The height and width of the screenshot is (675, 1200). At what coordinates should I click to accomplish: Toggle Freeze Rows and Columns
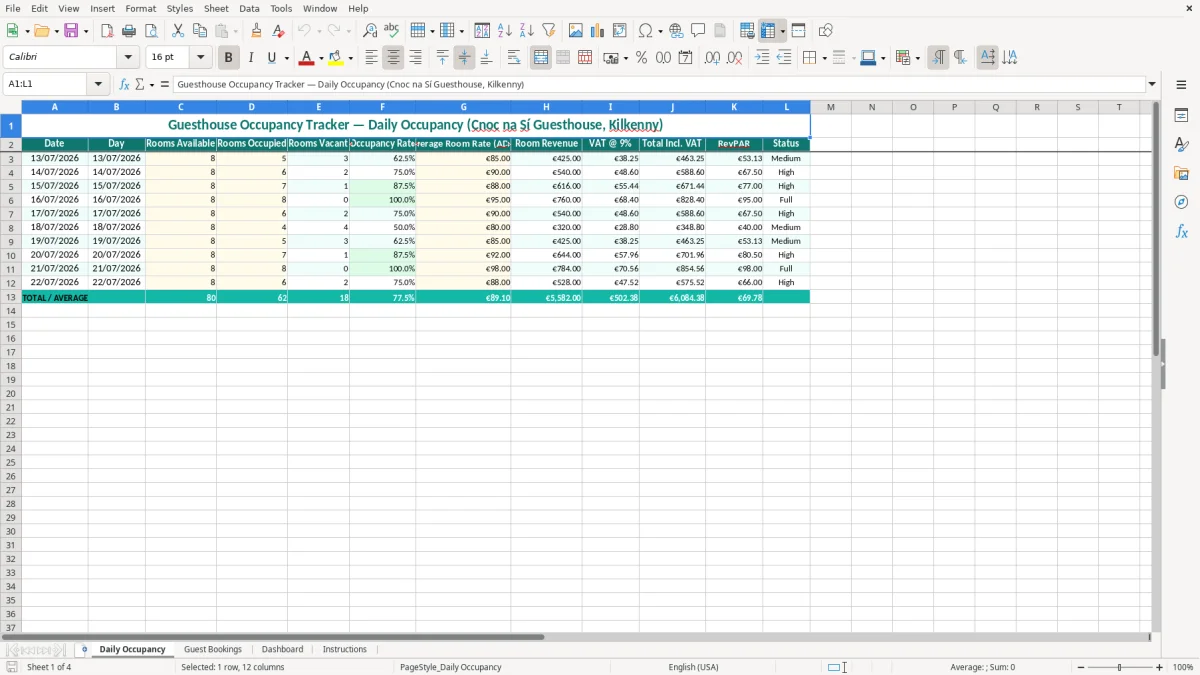[x=768, y=31]
